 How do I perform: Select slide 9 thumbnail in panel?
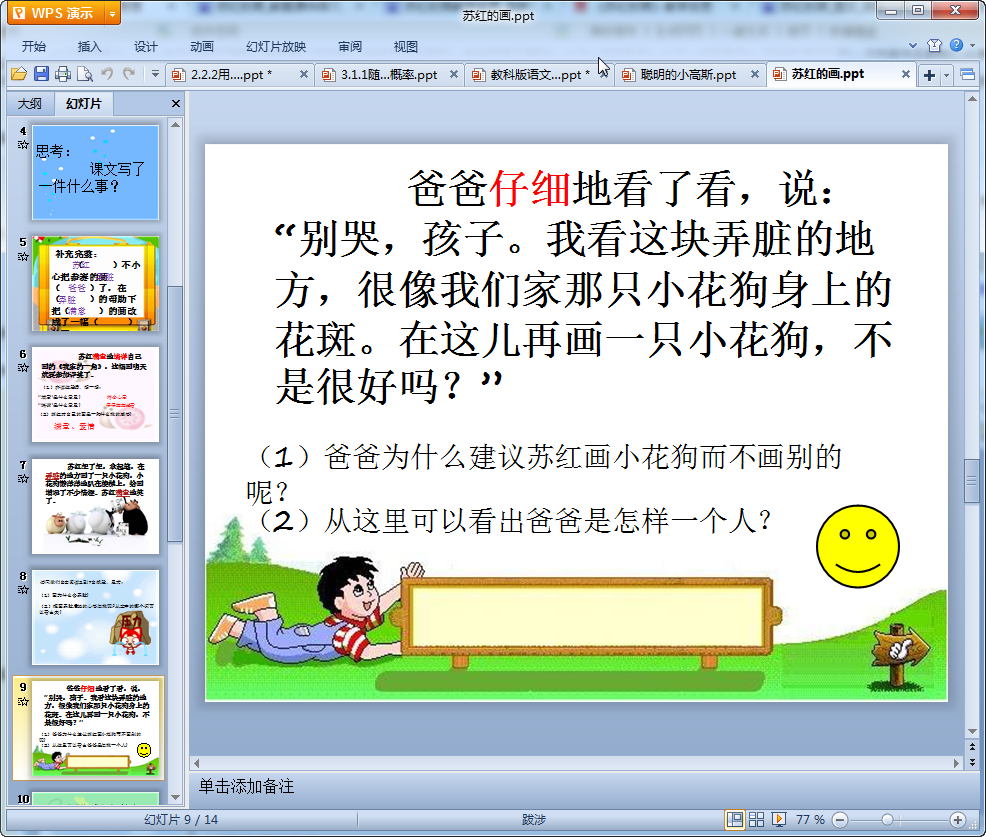point(96,729)
